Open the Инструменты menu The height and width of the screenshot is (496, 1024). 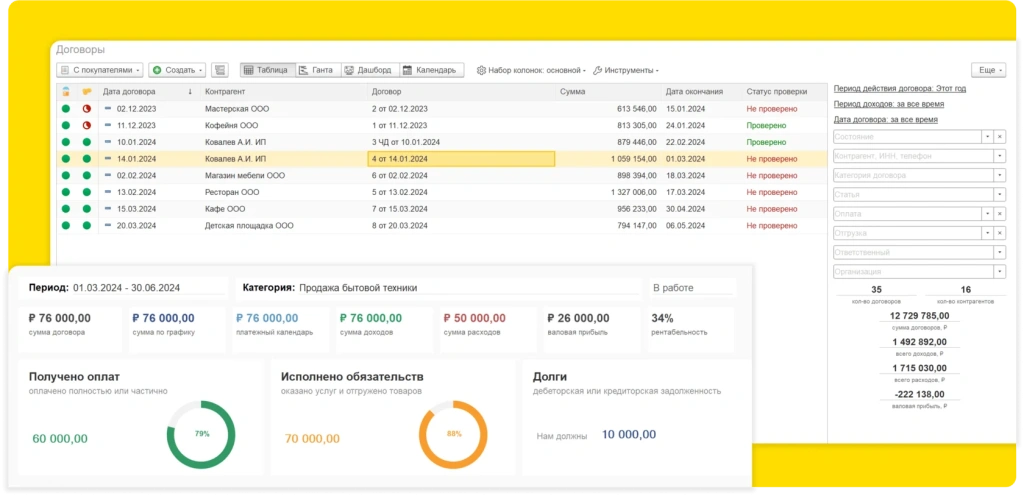pos(626,70)
